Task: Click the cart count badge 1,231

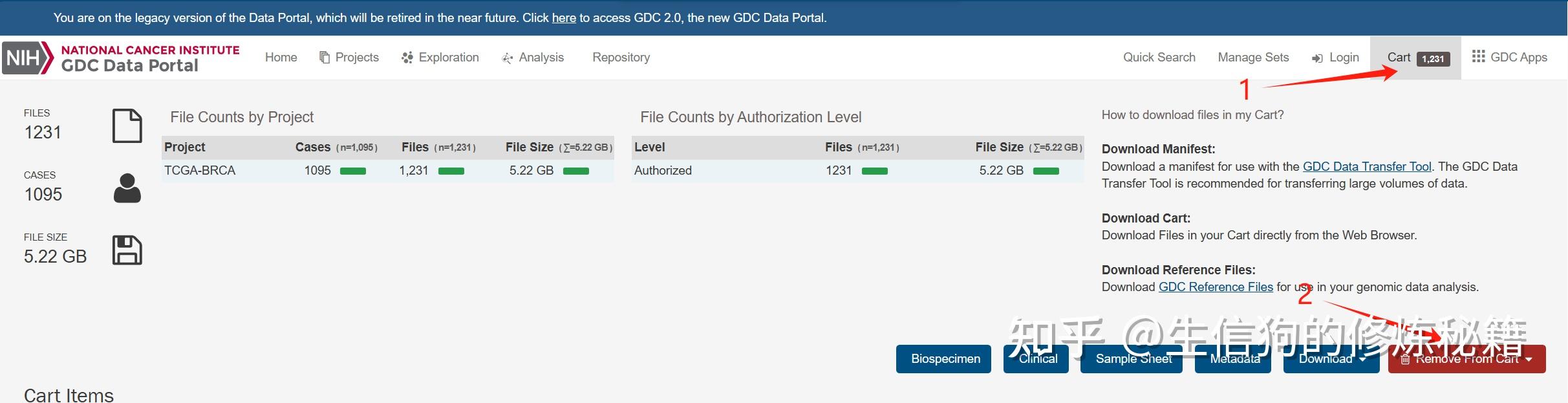Action: click(x=1433, y=59)
